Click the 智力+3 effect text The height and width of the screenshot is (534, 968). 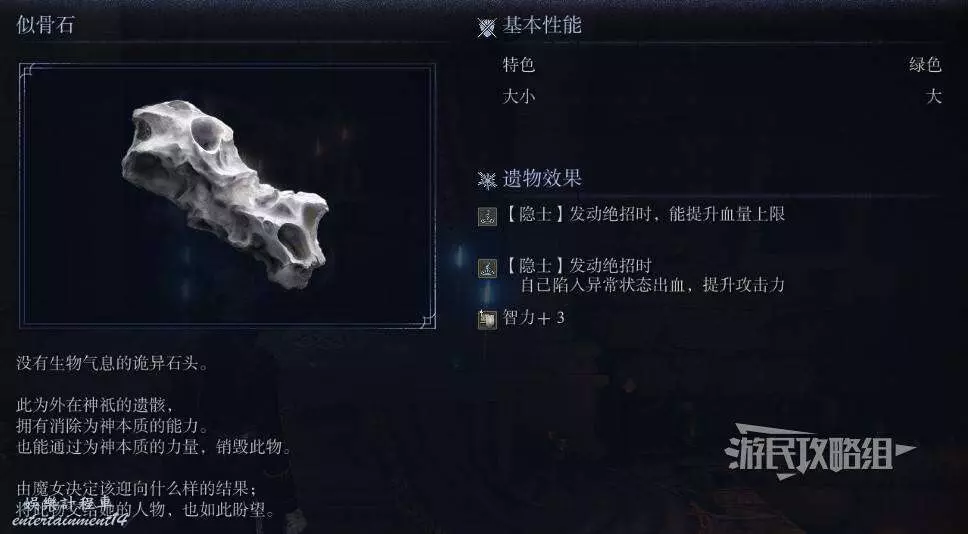pos(534,319)
